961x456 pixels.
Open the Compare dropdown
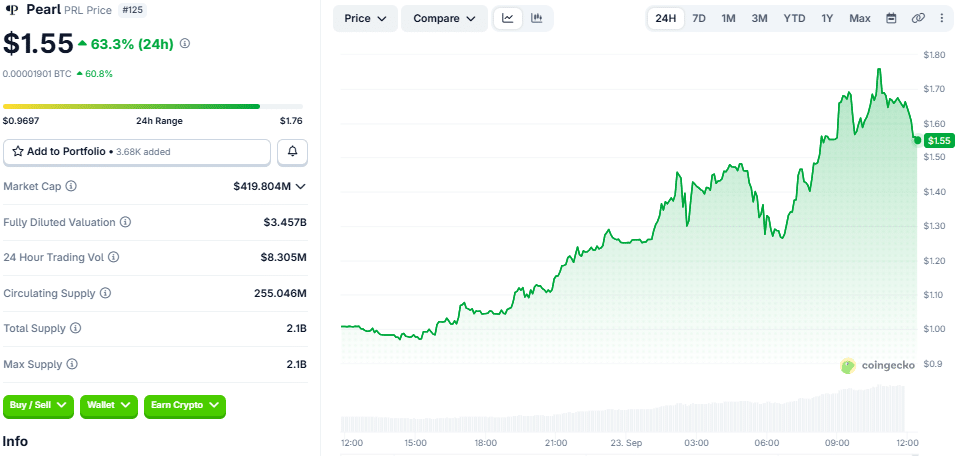444,18
